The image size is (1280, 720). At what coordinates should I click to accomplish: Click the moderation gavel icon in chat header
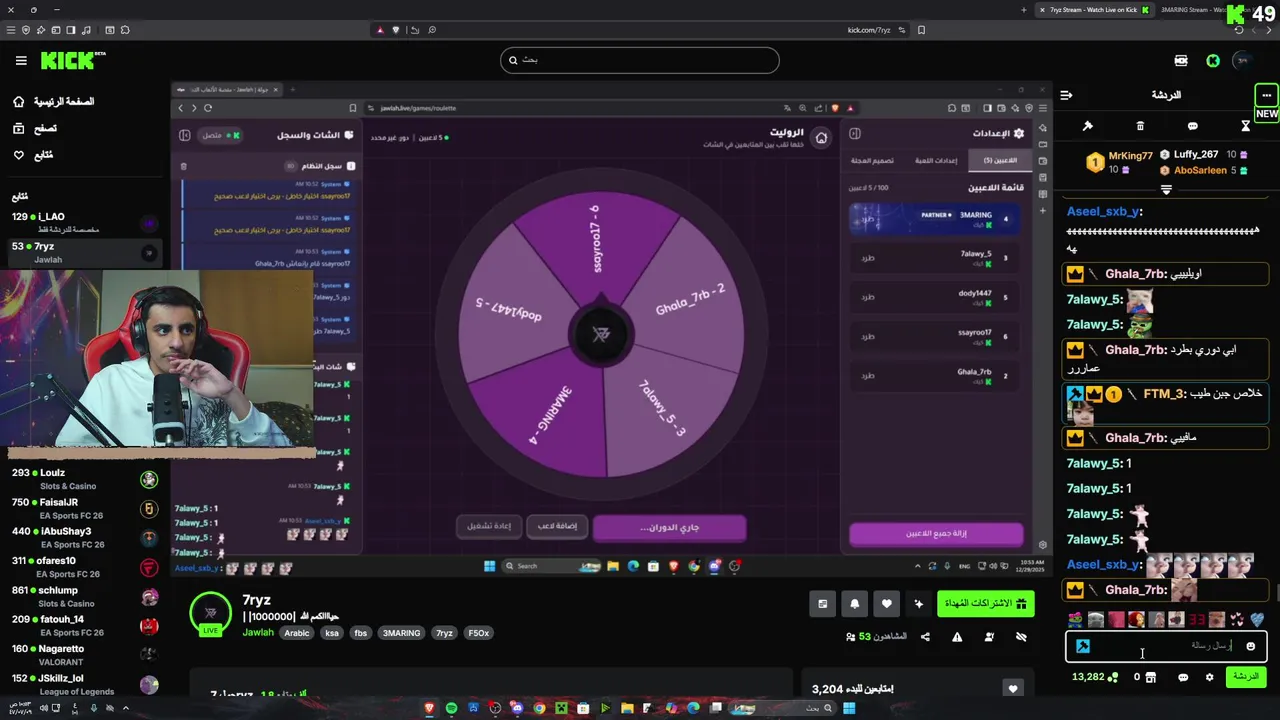[x=1088, y=126]
